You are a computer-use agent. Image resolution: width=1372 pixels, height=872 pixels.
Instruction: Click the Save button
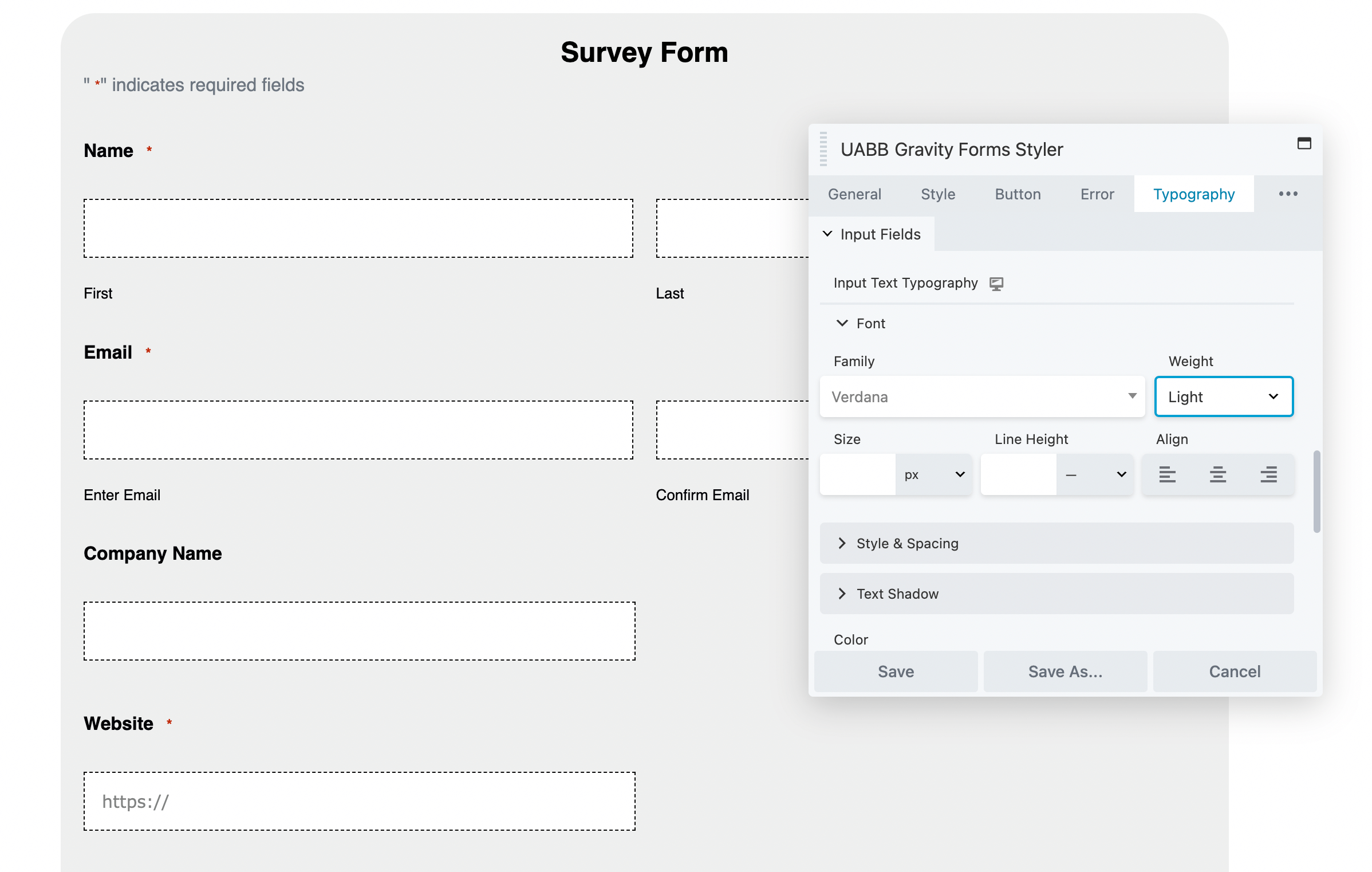[x=895, y=671]
